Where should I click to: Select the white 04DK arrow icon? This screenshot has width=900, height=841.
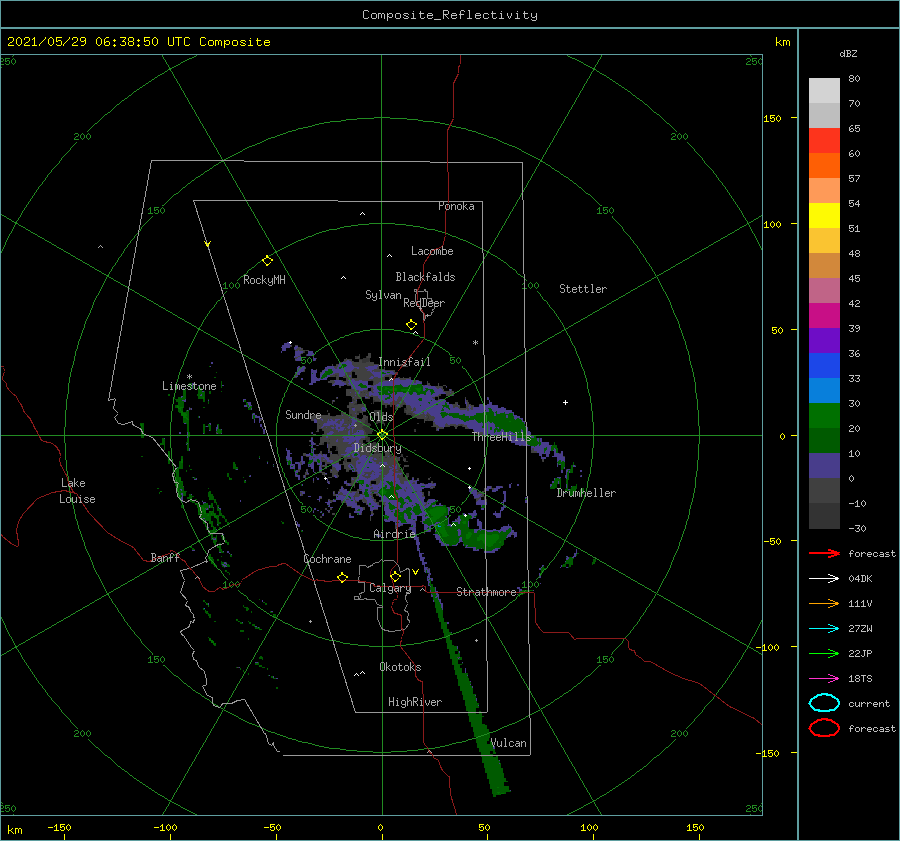pyautogui.click(x=824, y=578)
